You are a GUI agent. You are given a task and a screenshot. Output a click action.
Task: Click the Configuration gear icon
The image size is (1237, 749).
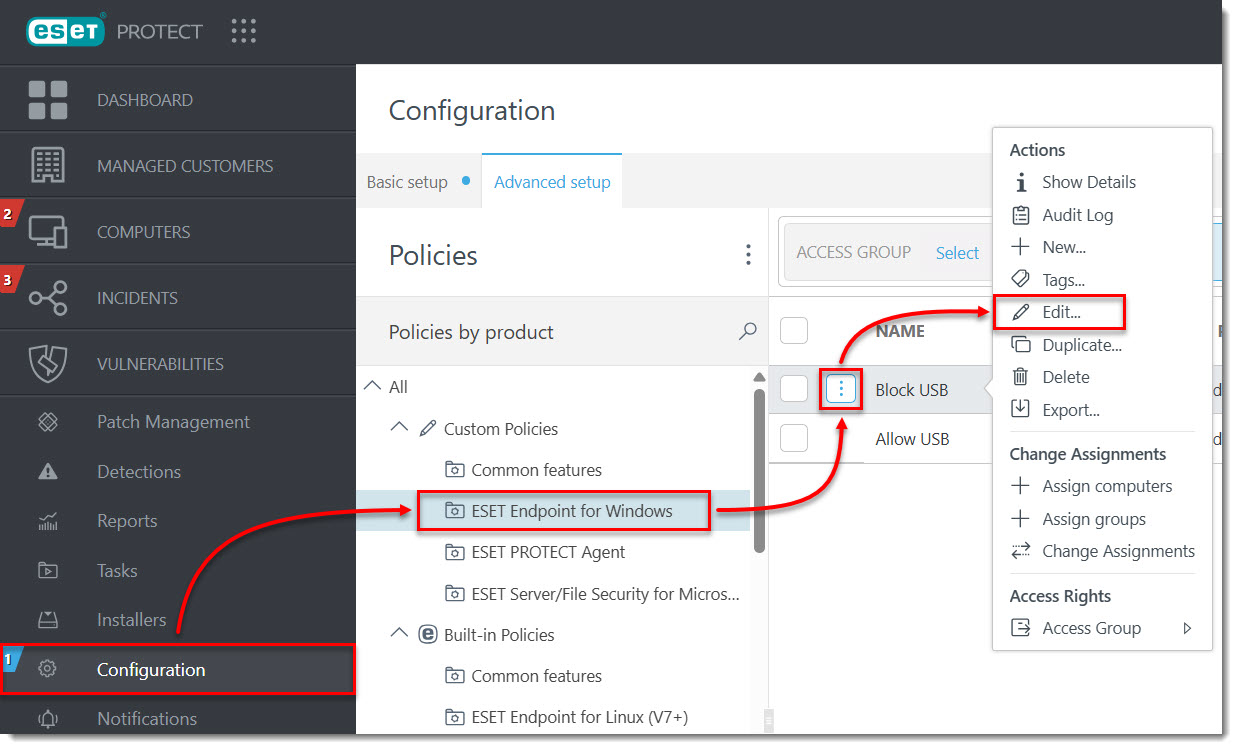47,670
